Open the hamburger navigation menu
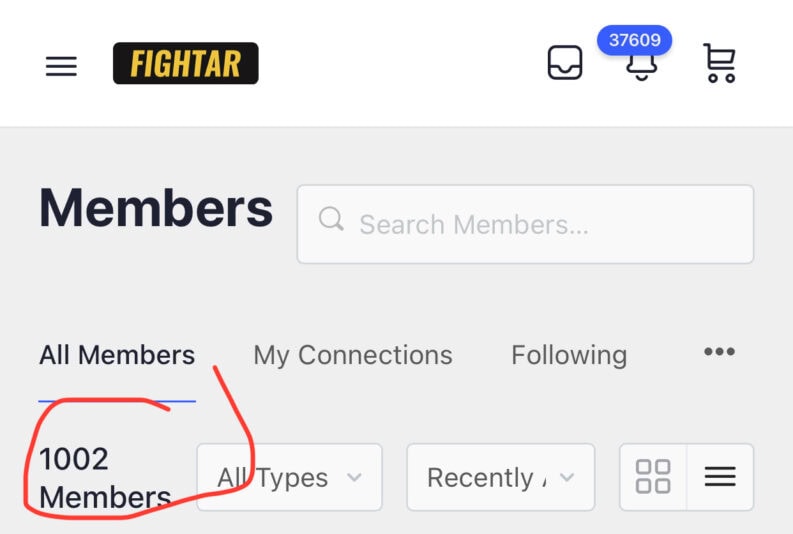Image resolution: width=793 pixels, height=534 pixels. [61, 66]
